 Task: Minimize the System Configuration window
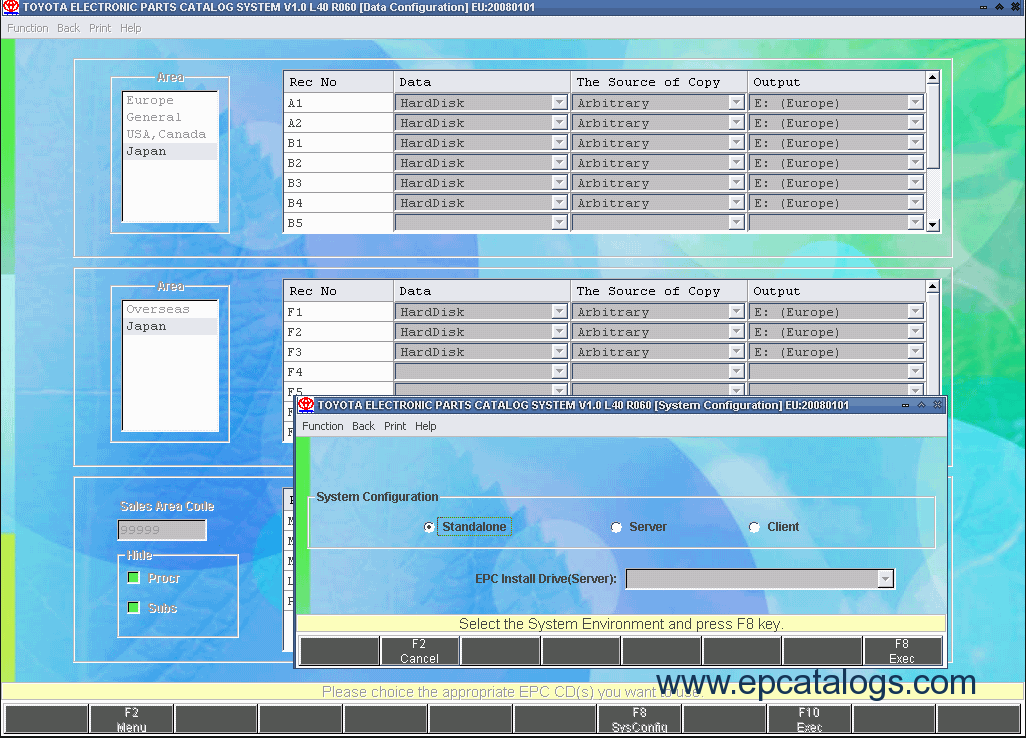tap(905, 405)
